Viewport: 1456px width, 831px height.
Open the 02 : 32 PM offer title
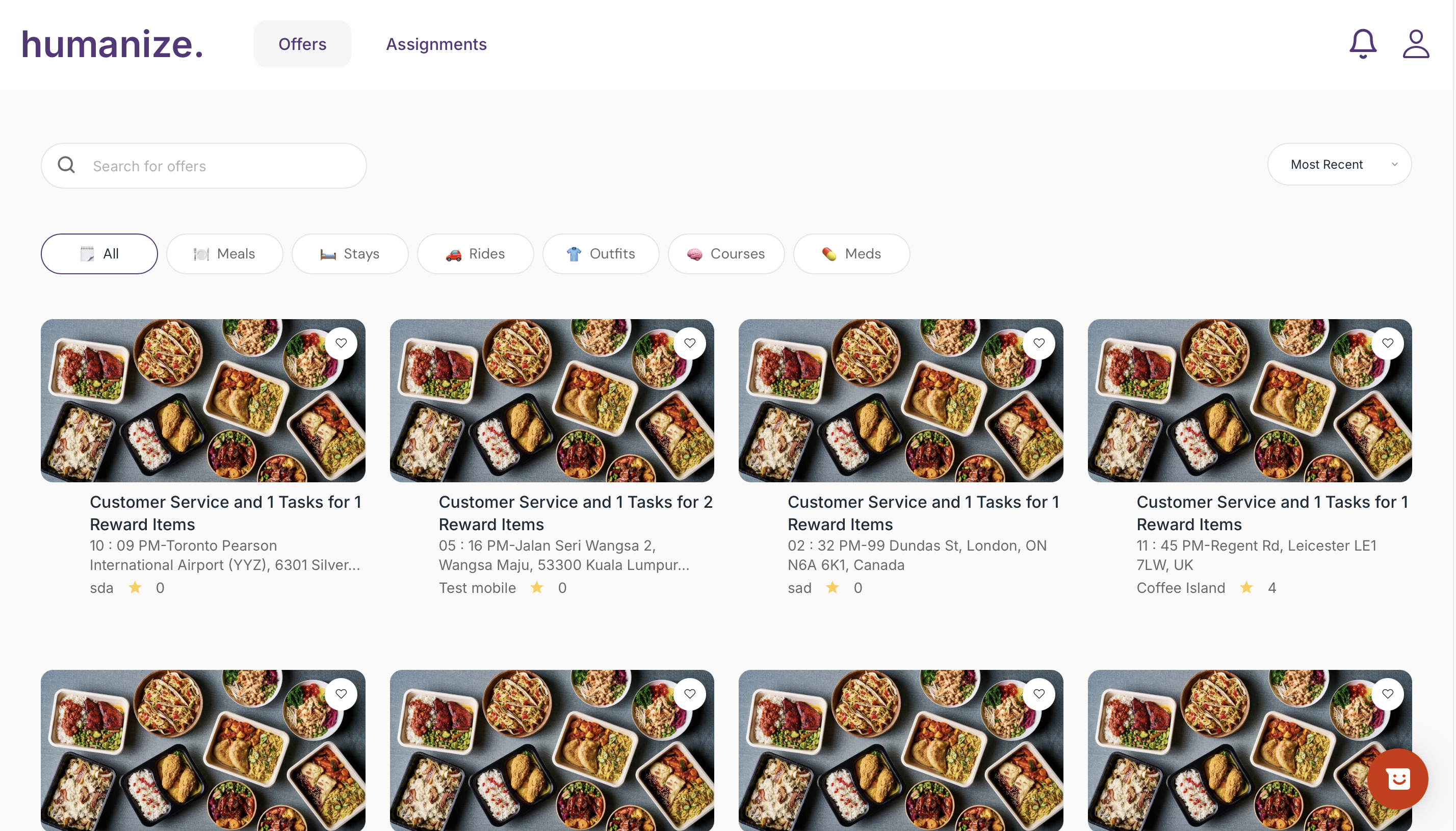pos(924,513)
